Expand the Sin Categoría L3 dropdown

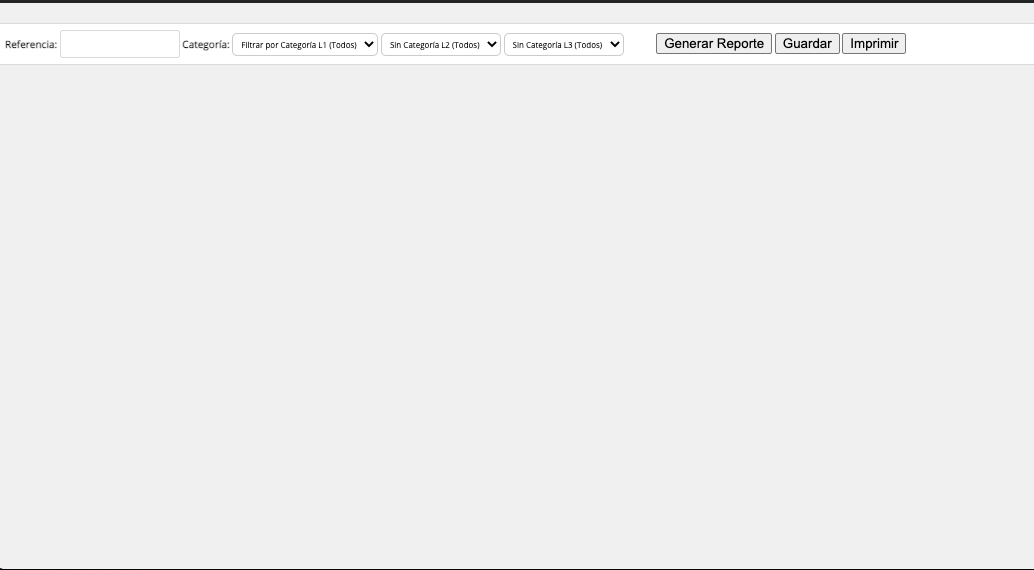564,45
